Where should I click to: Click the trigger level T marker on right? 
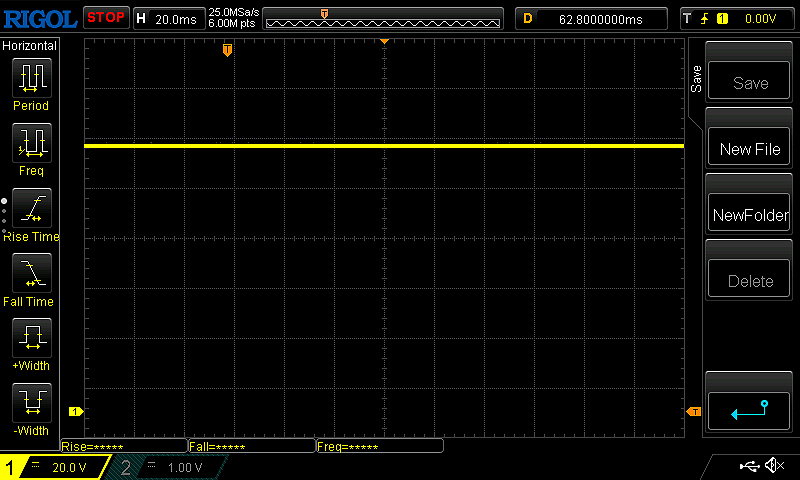[694, 411]
